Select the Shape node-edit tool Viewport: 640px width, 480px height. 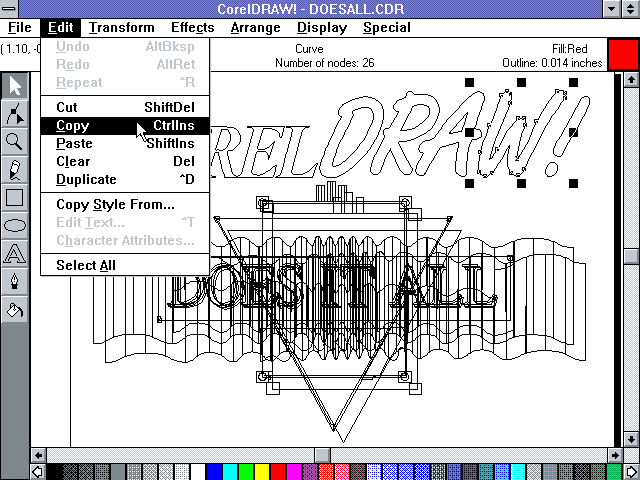[15, 113]
